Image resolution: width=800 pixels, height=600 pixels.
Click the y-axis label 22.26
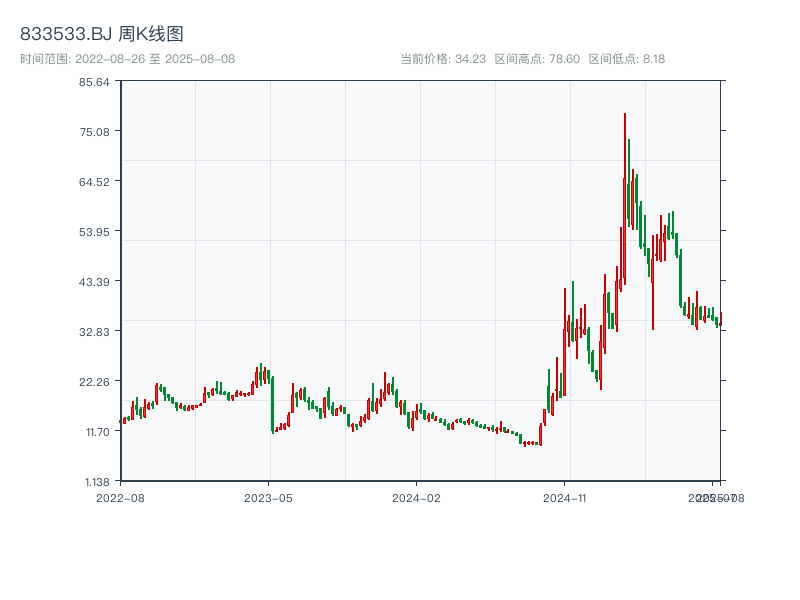point(94,382)
